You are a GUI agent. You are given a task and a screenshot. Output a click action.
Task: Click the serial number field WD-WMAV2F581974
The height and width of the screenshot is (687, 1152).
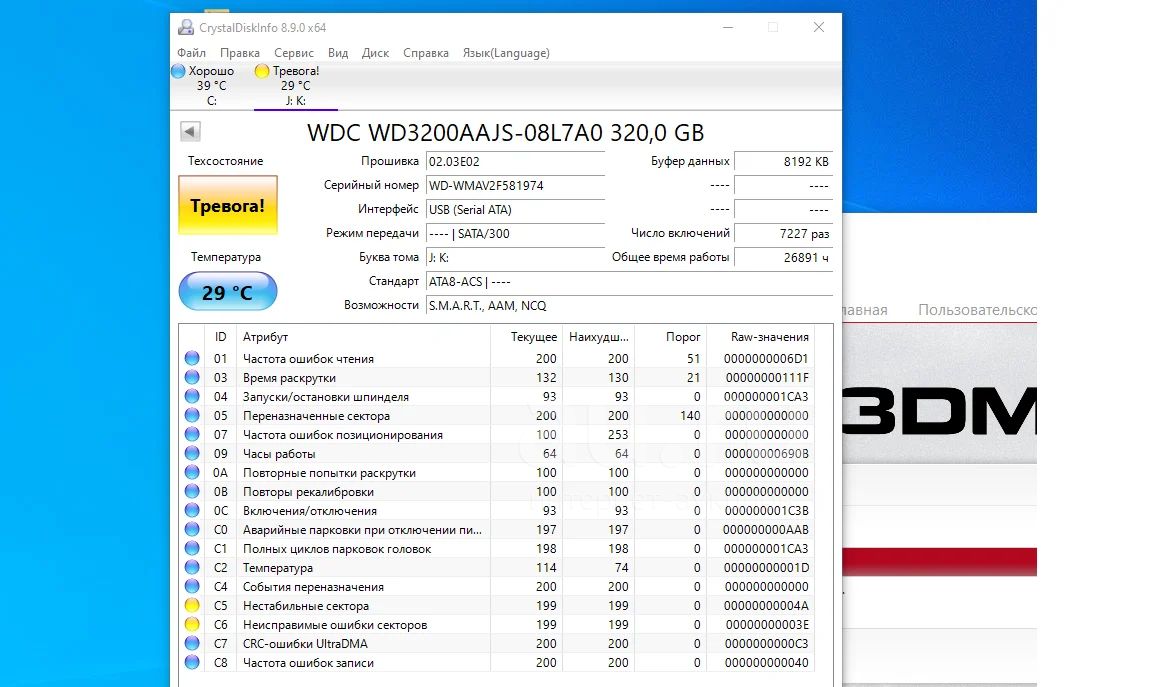click(x=515, y=186)
